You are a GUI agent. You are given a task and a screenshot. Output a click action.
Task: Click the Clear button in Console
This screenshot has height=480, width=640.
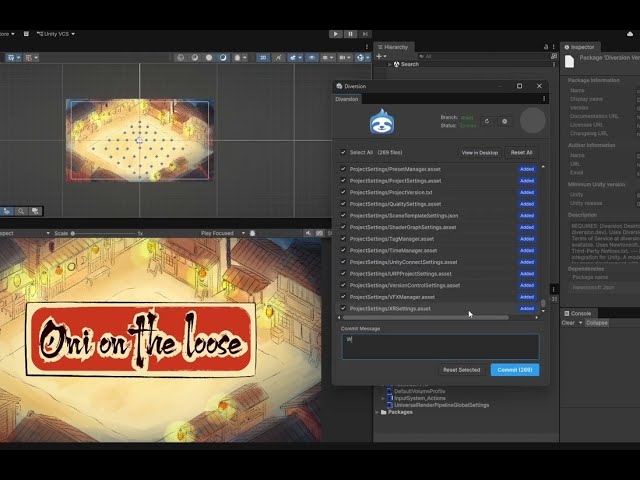(568, 323)
